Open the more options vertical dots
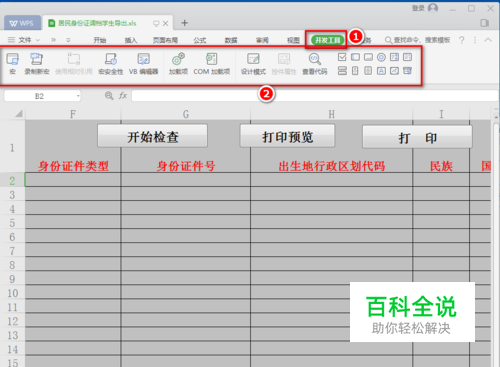The image size is (500, 367). (x=475, y=40)
